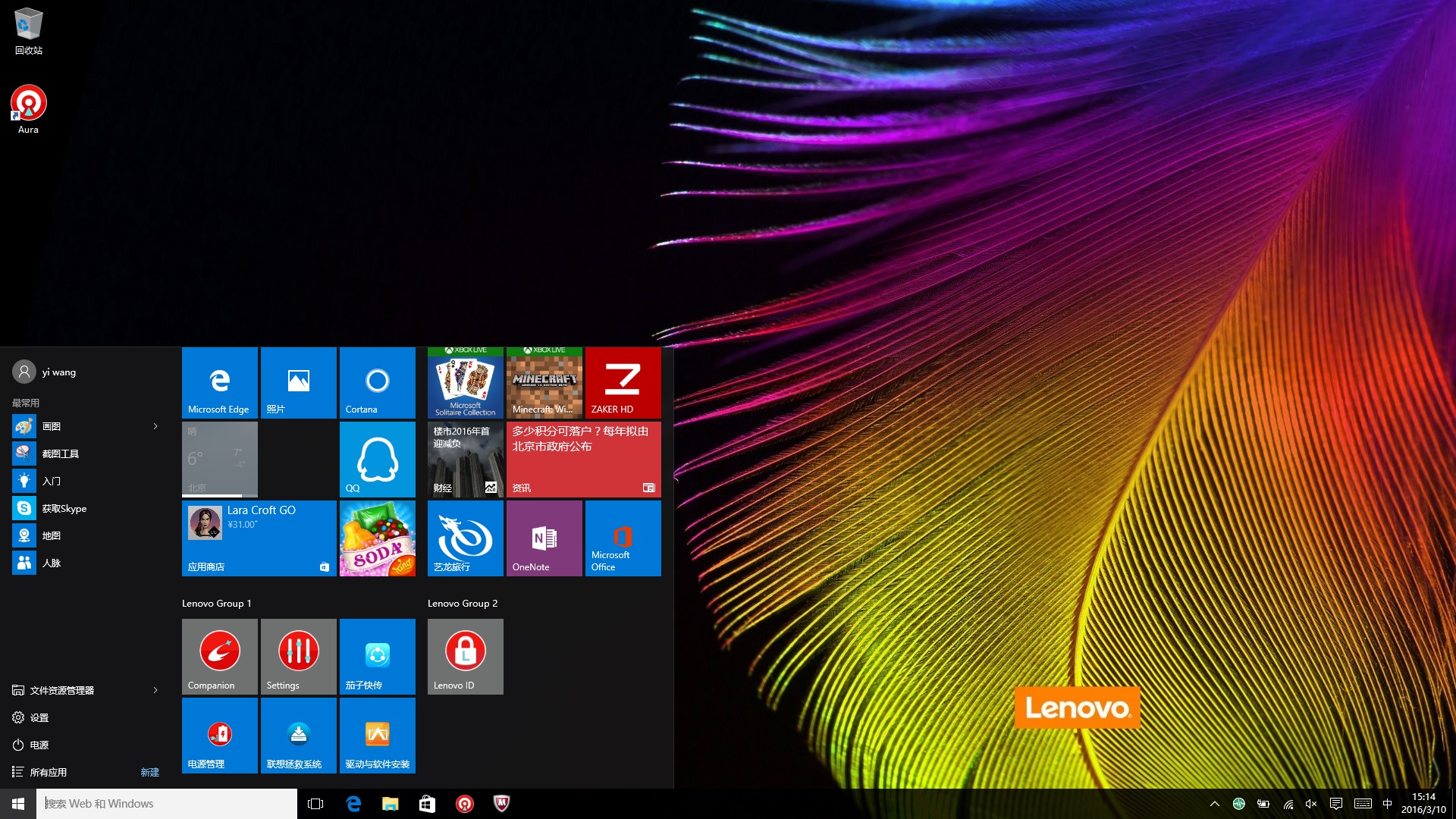The height and width of the screenshot is (819, 1456).
Task: Click the McAfee icon on the taskbar
Action: coord(501,803)
